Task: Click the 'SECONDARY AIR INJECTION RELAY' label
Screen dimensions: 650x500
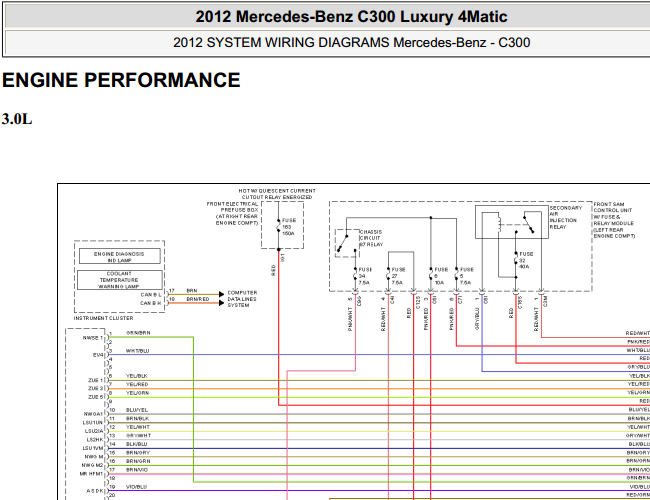Action: coord(565,217)
